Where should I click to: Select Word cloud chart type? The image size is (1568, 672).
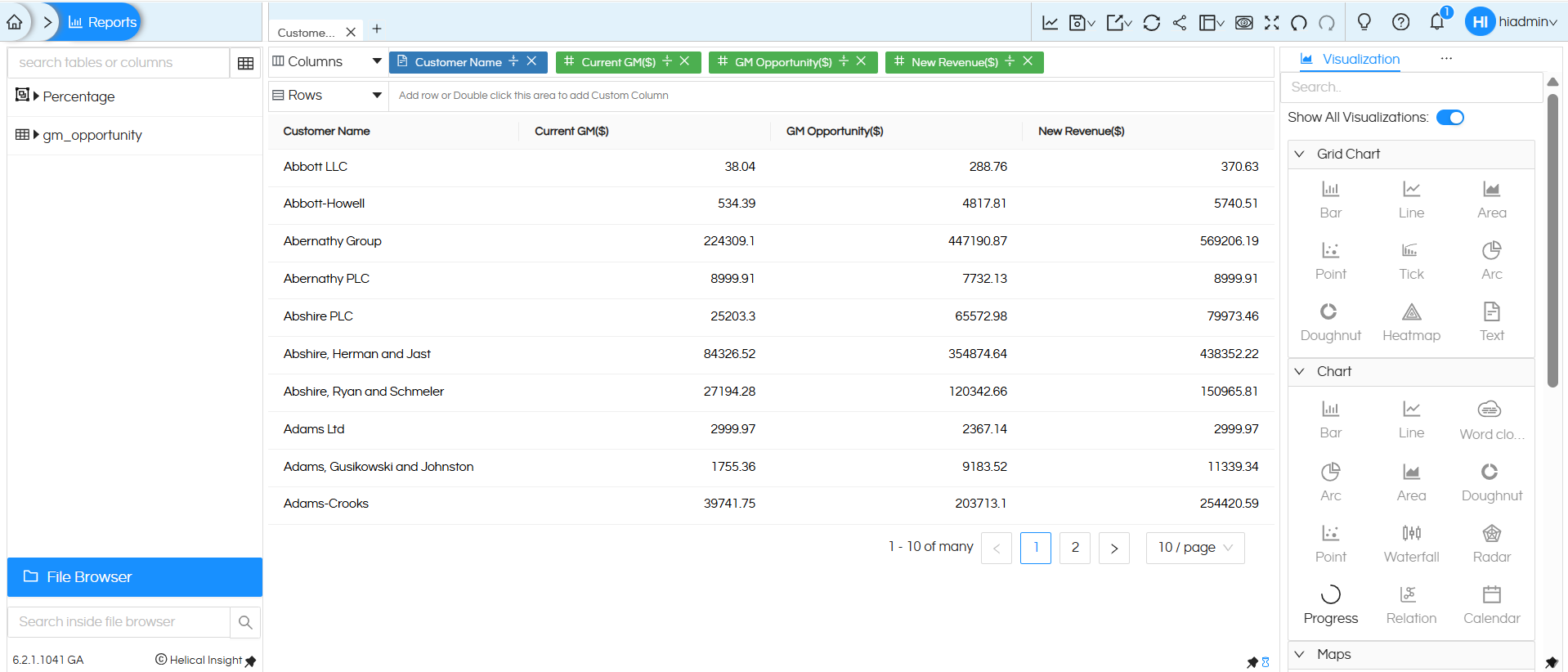point(1492,421)
